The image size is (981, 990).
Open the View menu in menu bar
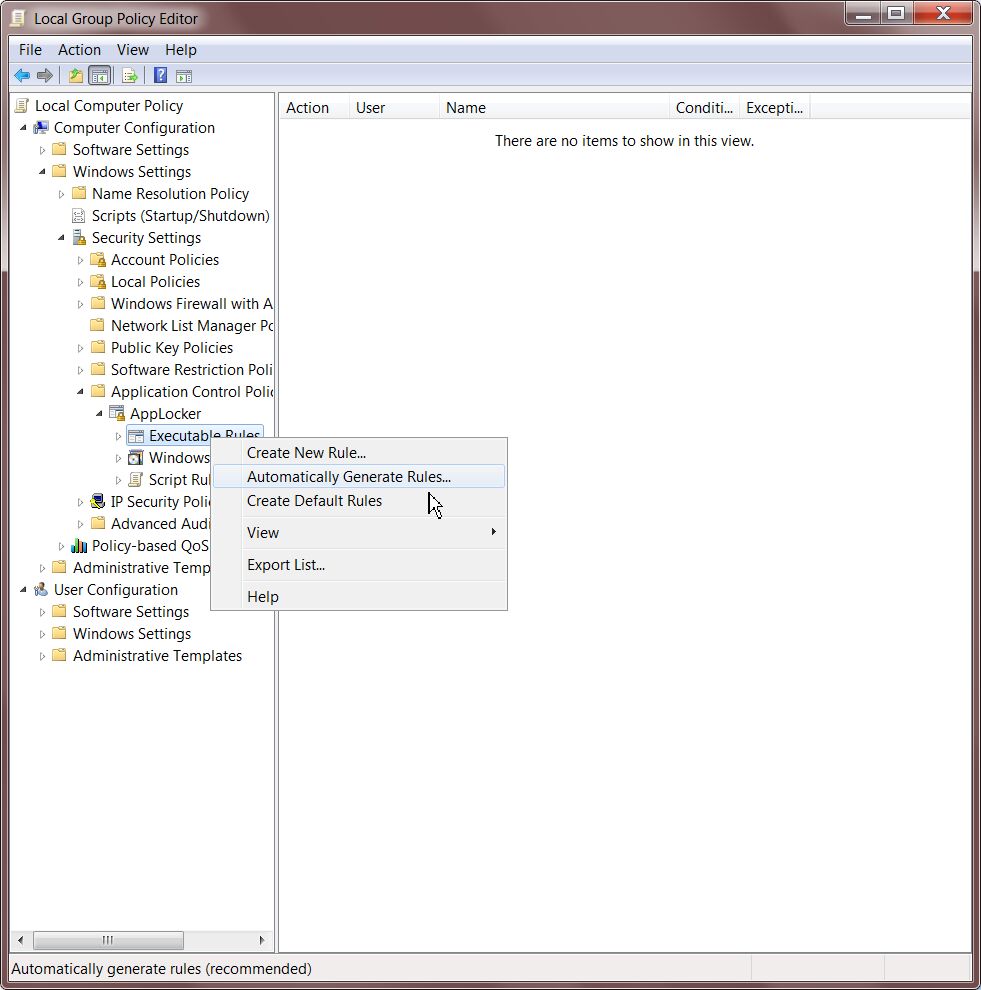[x=133, y=50]
